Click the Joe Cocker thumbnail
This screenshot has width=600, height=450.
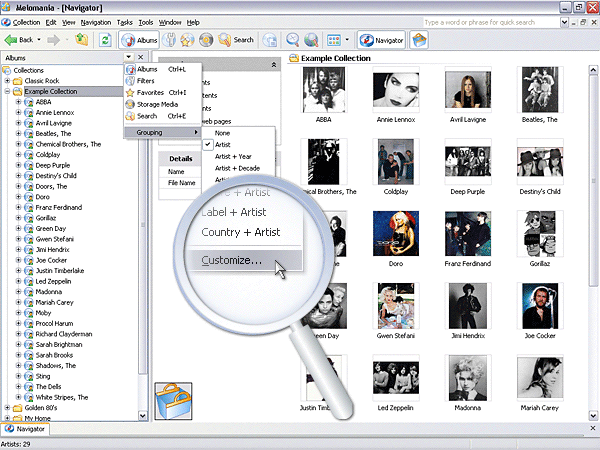click(540, 306)
